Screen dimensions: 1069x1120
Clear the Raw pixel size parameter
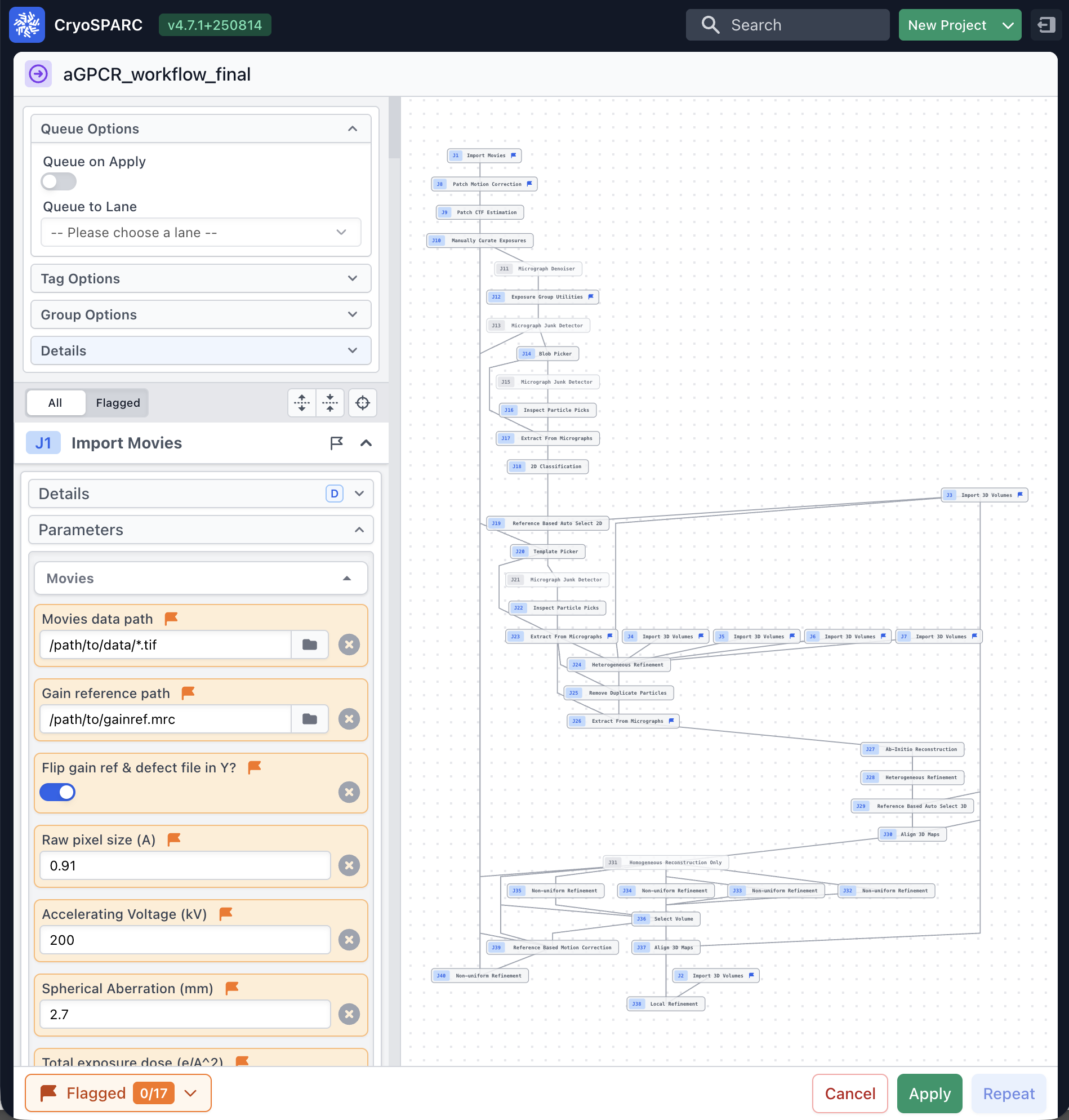[349, 865]
